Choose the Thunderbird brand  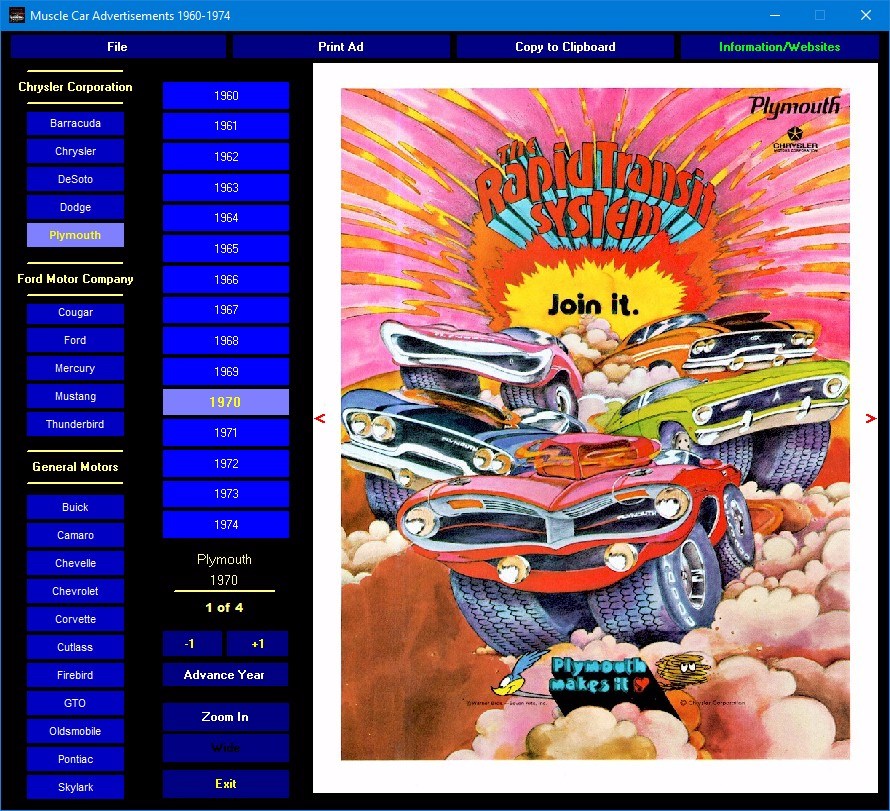point(75,424)
